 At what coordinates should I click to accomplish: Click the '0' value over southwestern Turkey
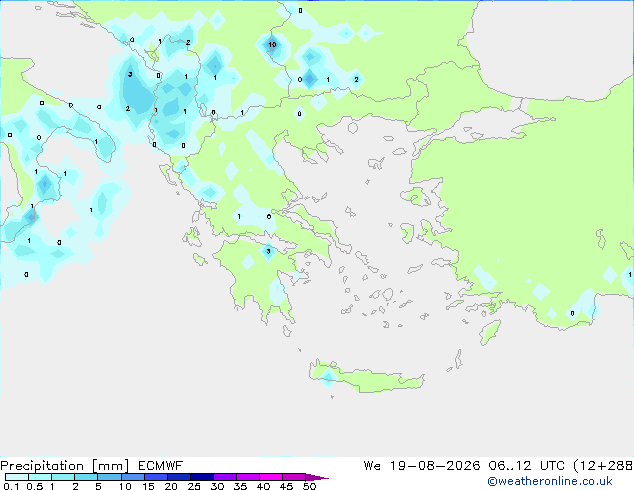pos(572,313)
